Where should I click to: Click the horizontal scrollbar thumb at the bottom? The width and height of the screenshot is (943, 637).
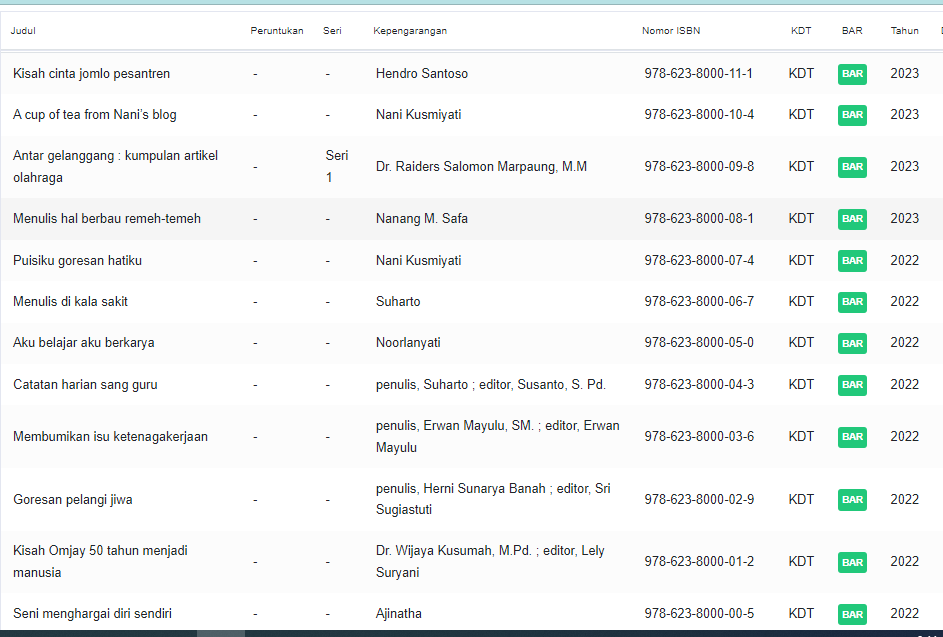coord(220,633)
